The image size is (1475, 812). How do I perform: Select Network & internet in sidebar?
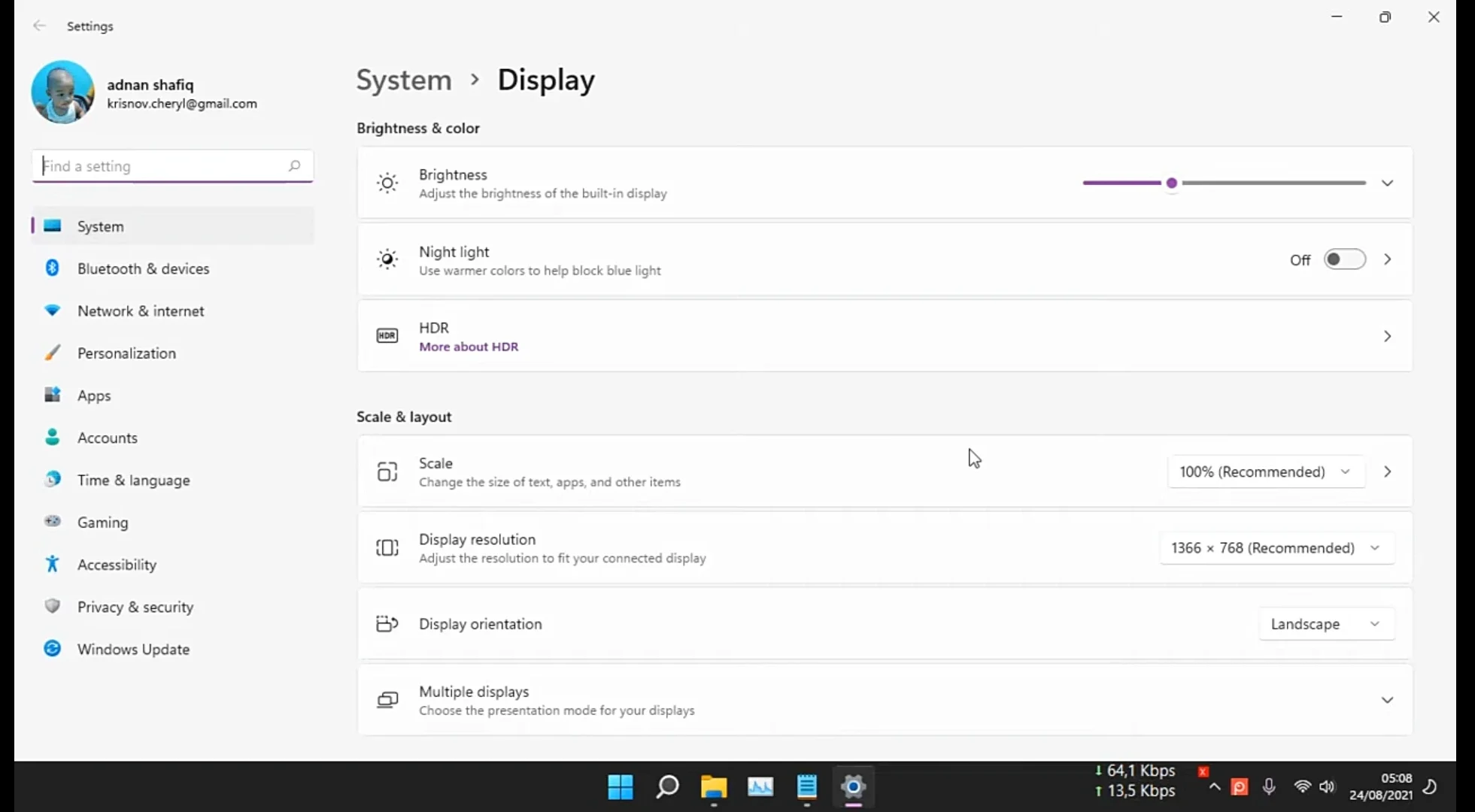(173, 311)
